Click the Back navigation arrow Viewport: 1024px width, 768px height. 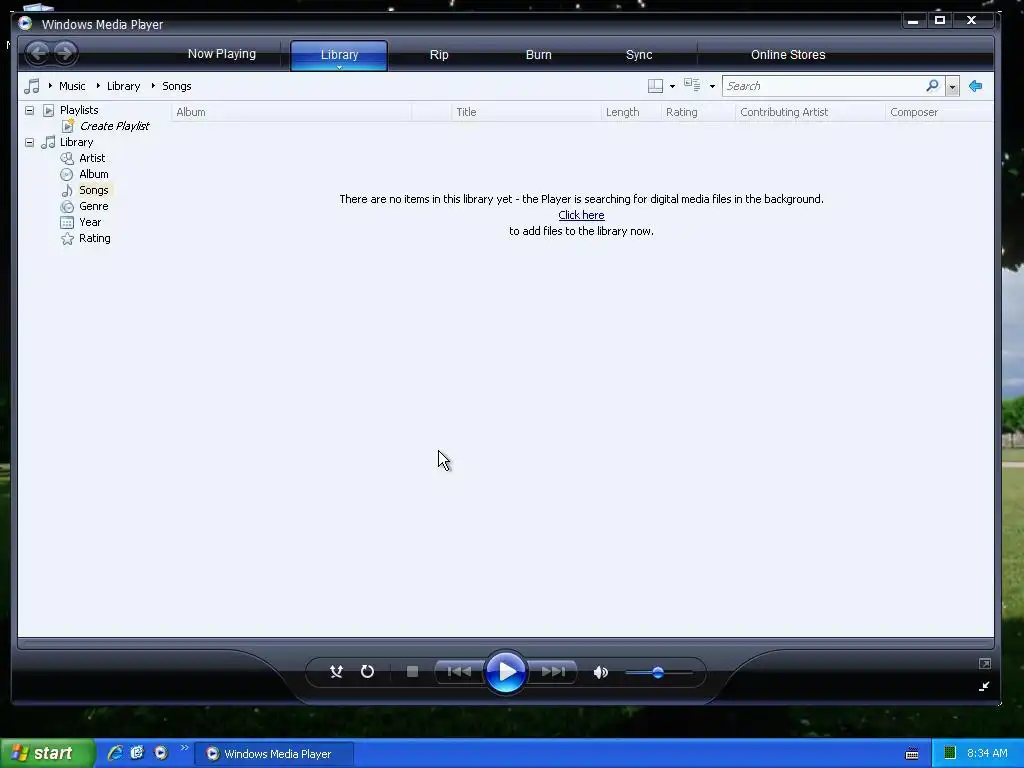(x=38, y=53)
